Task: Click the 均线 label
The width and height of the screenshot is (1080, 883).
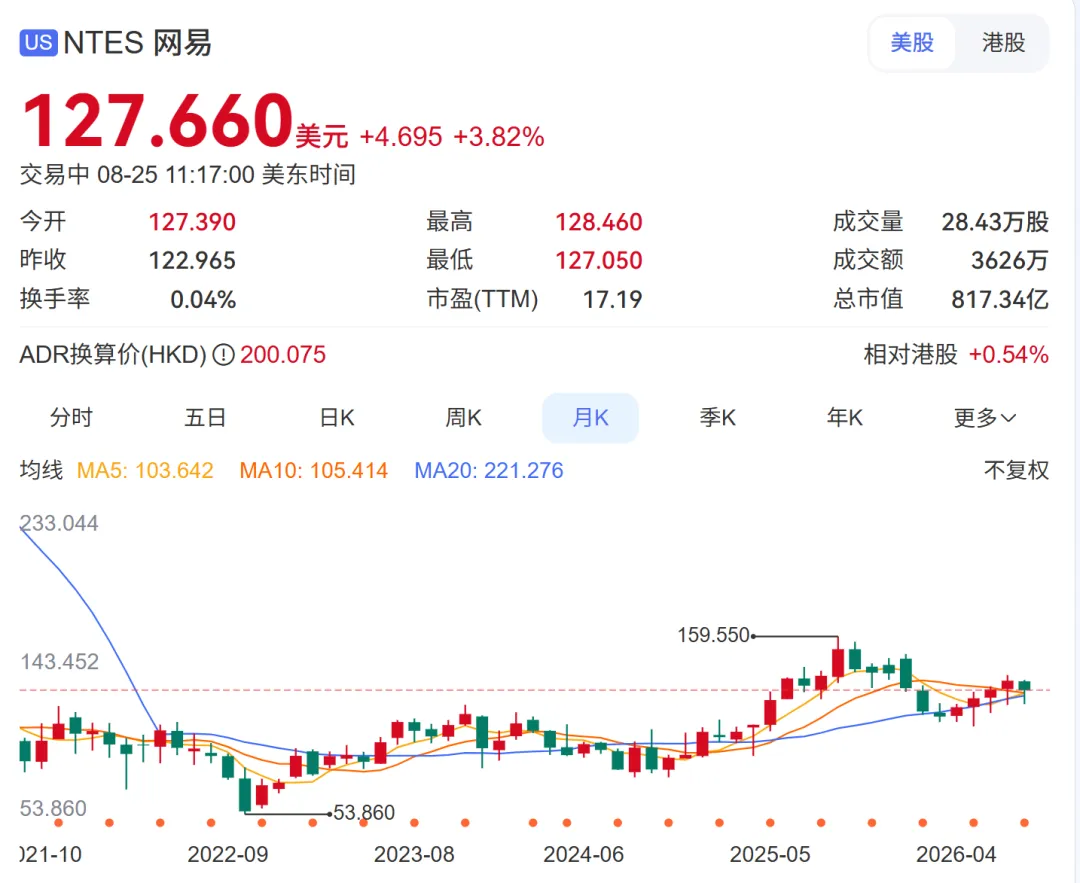Action: (x=41, y=470)
